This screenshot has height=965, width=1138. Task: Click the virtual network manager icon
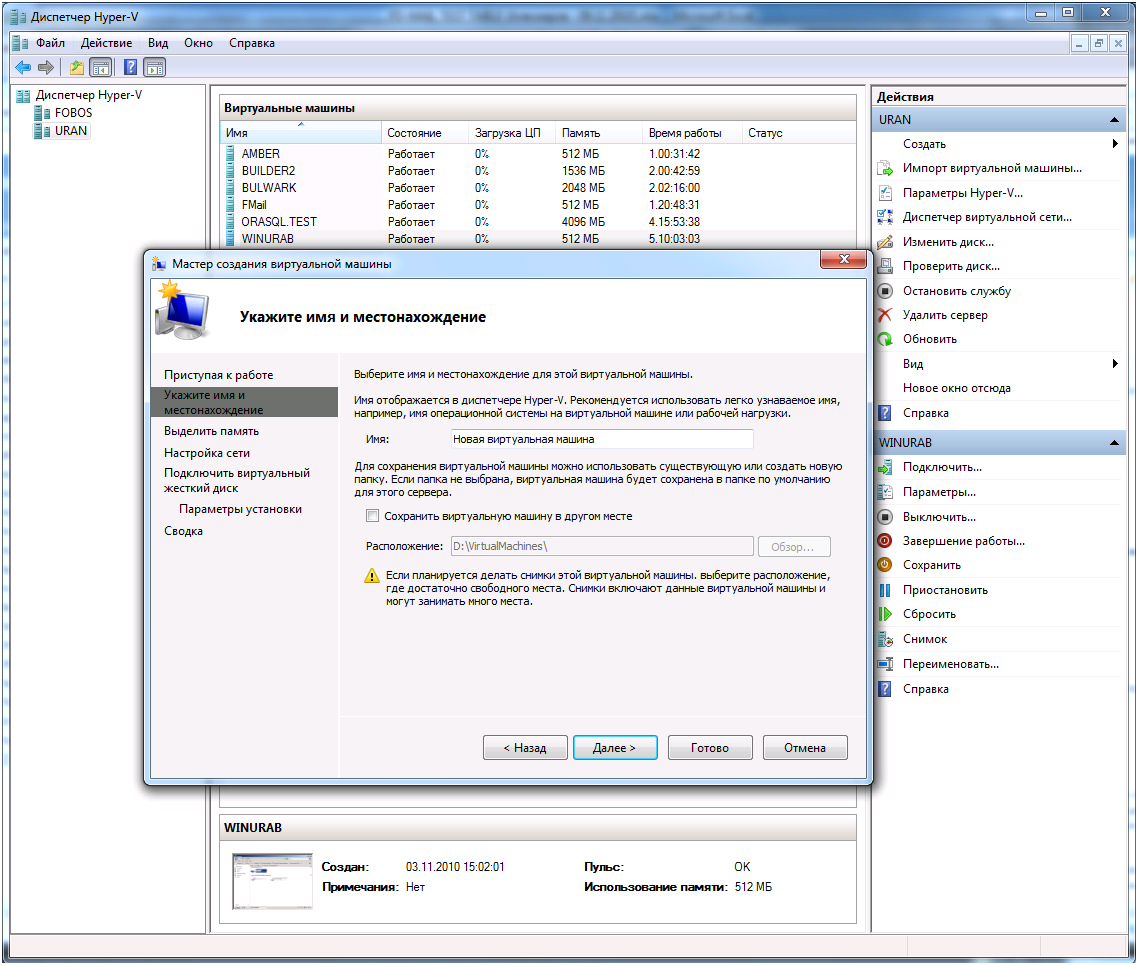pyautogui.click(x=885, y=217)
